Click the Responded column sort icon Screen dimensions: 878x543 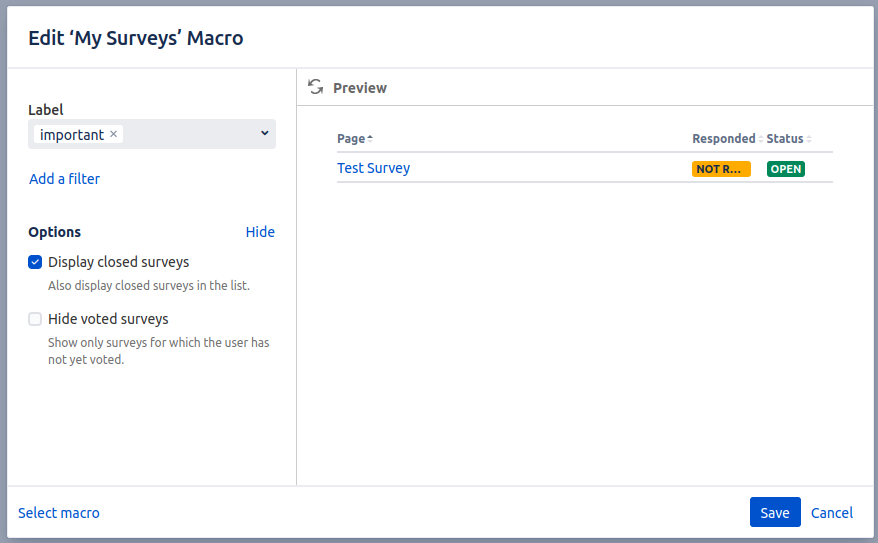[x=761, y=139]
